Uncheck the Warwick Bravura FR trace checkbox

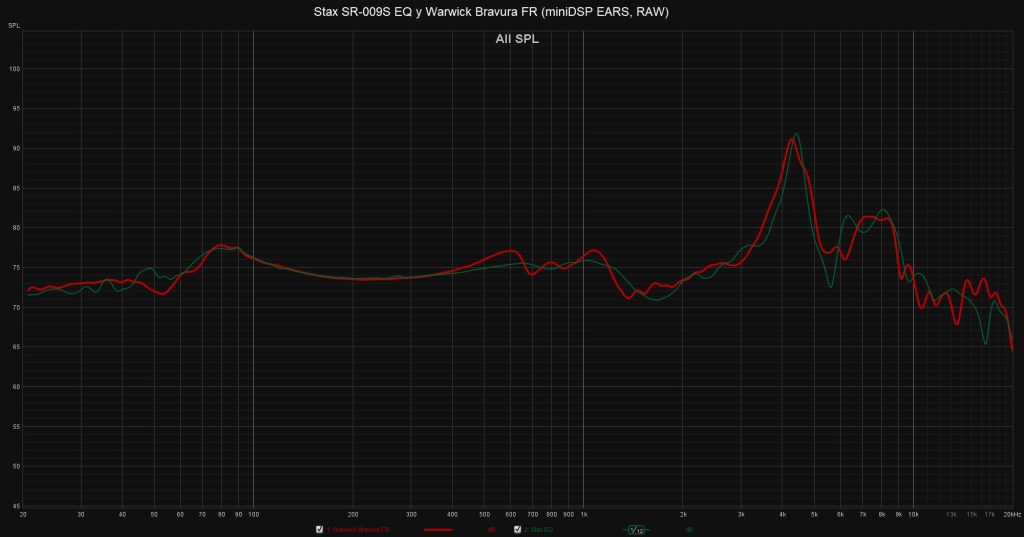pos(319,529)
